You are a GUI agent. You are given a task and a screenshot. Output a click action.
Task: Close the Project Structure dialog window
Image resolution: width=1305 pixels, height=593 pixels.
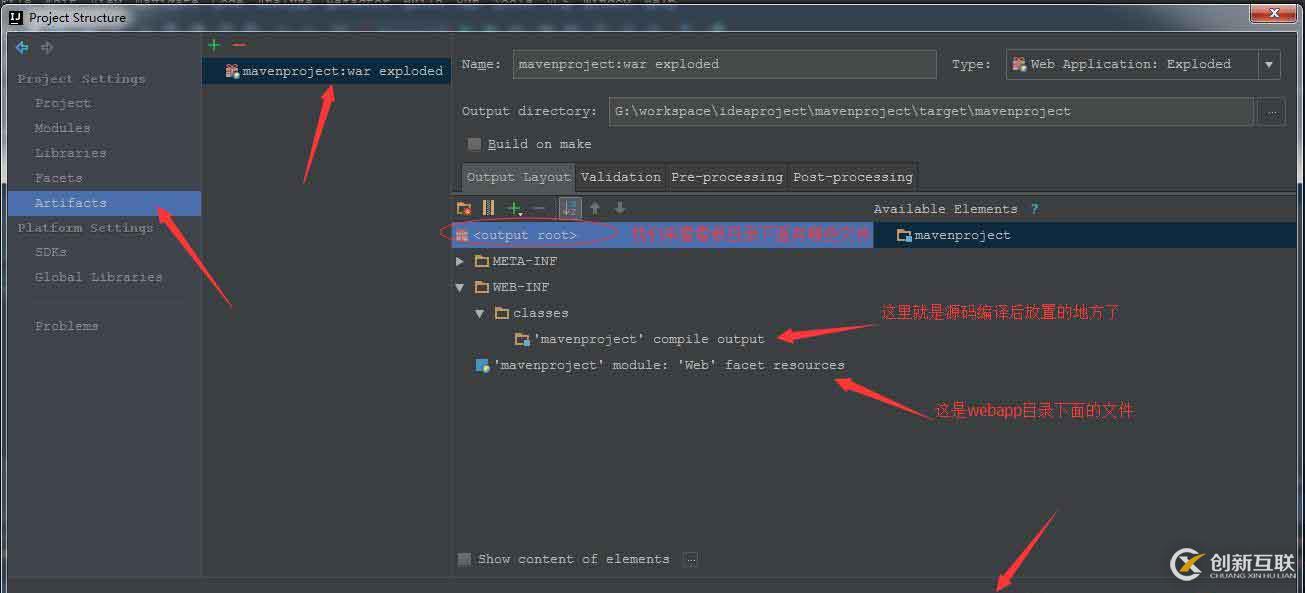coord(1272,13)
